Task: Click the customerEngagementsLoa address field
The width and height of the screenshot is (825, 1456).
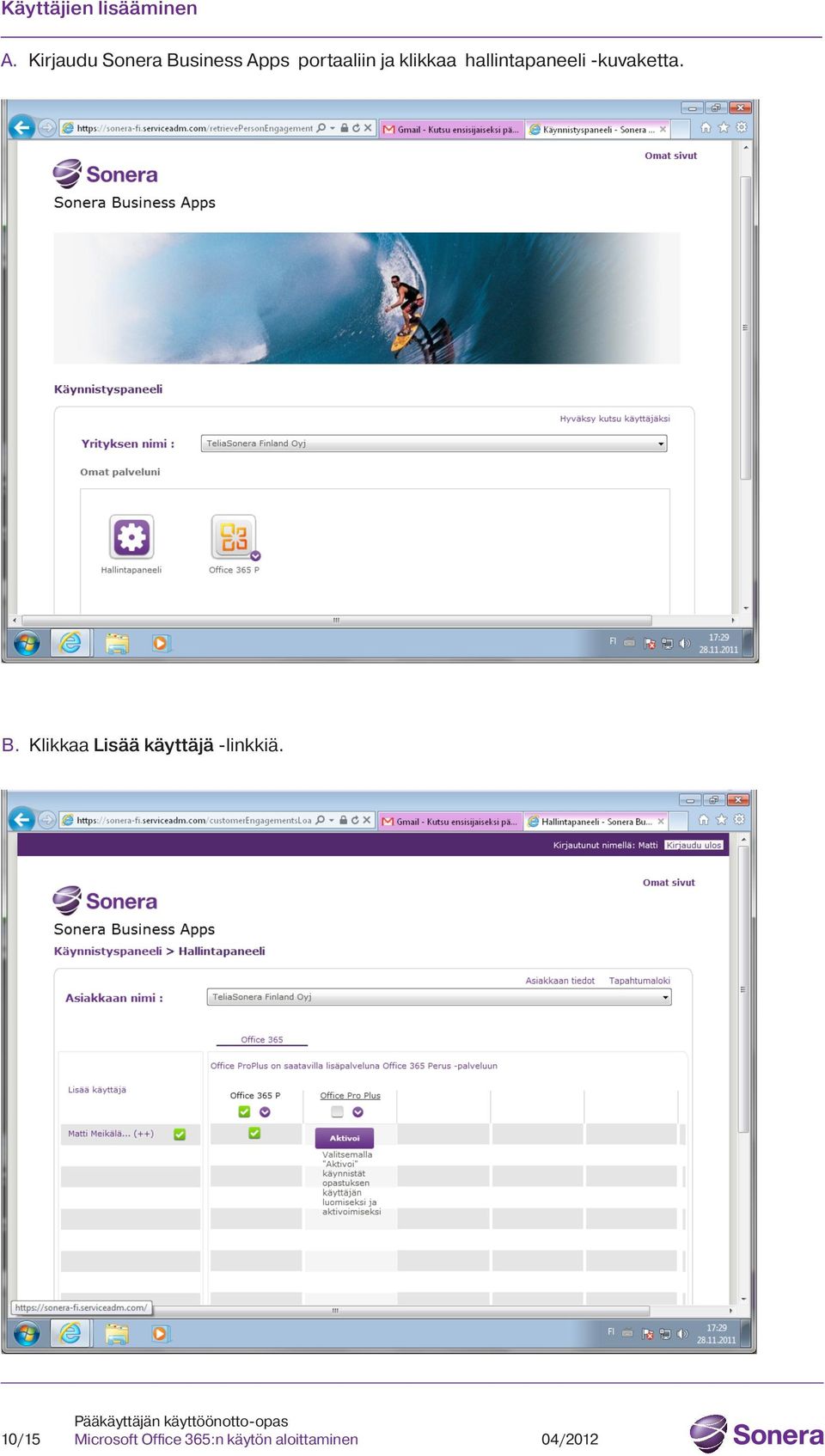Action: click(194, 820)
